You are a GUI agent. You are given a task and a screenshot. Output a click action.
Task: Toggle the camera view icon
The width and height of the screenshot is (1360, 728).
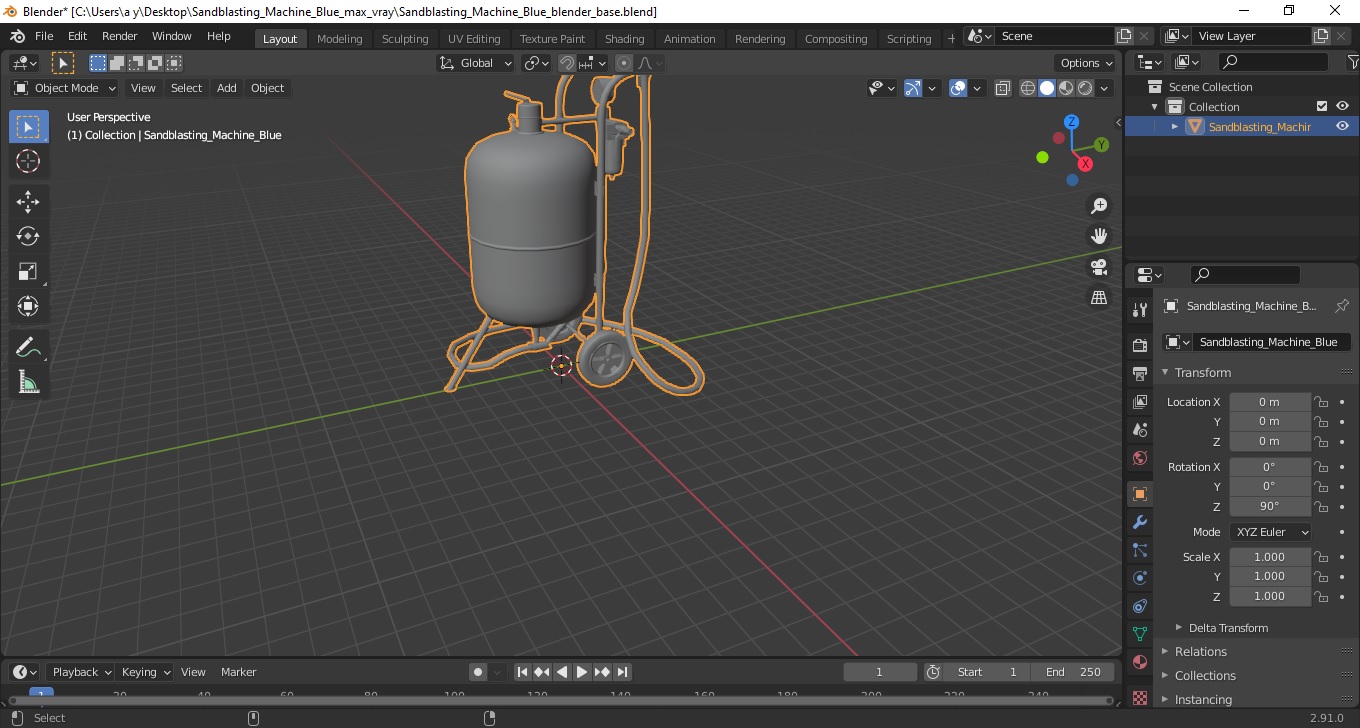click(1099, 267)
